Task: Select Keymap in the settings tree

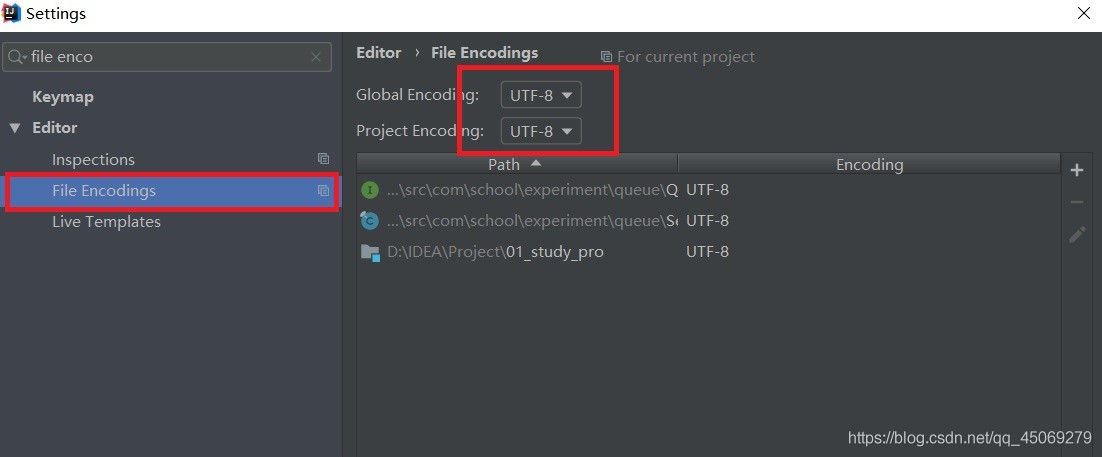Action: click(x=63, y=97)
